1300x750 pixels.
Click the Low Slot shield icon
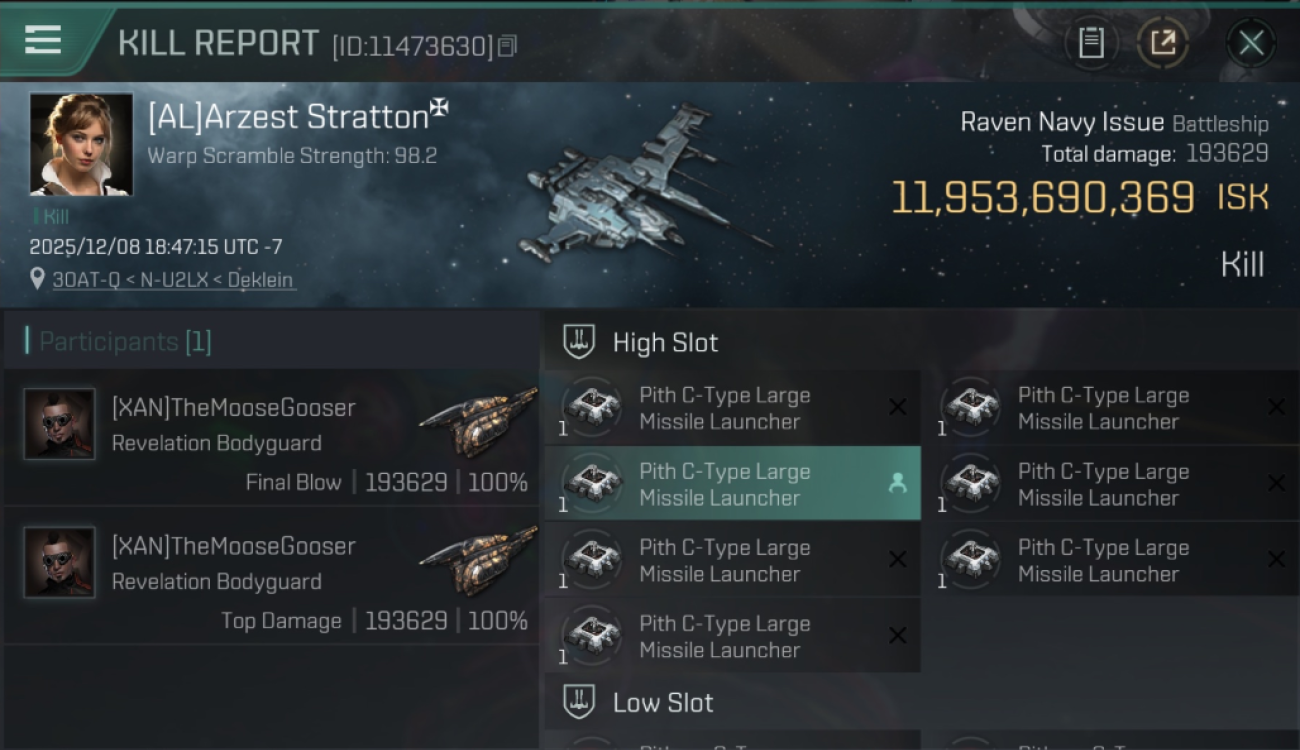[x=579, y=702]
